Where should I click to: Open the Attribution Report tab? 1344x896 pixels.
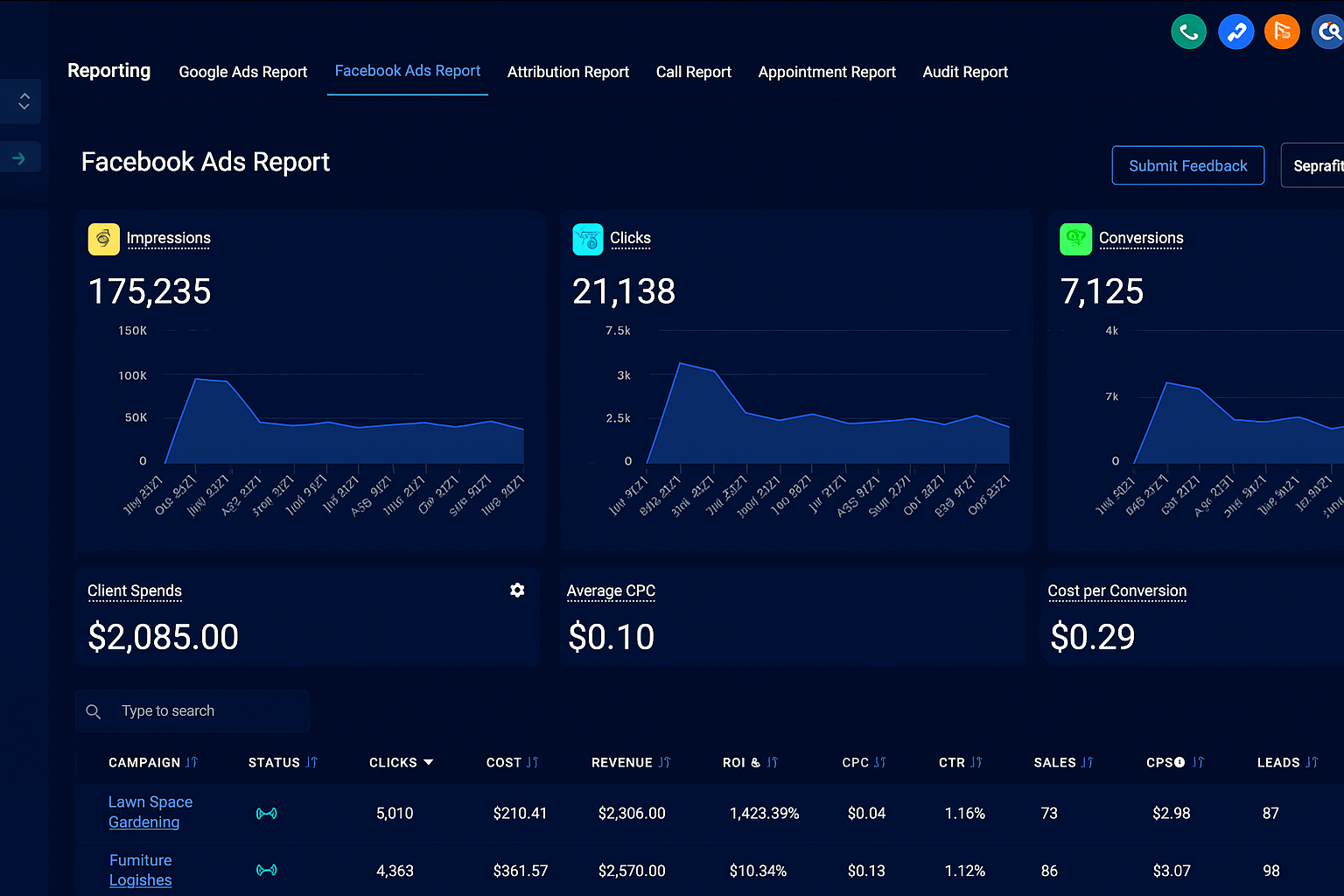568,72
